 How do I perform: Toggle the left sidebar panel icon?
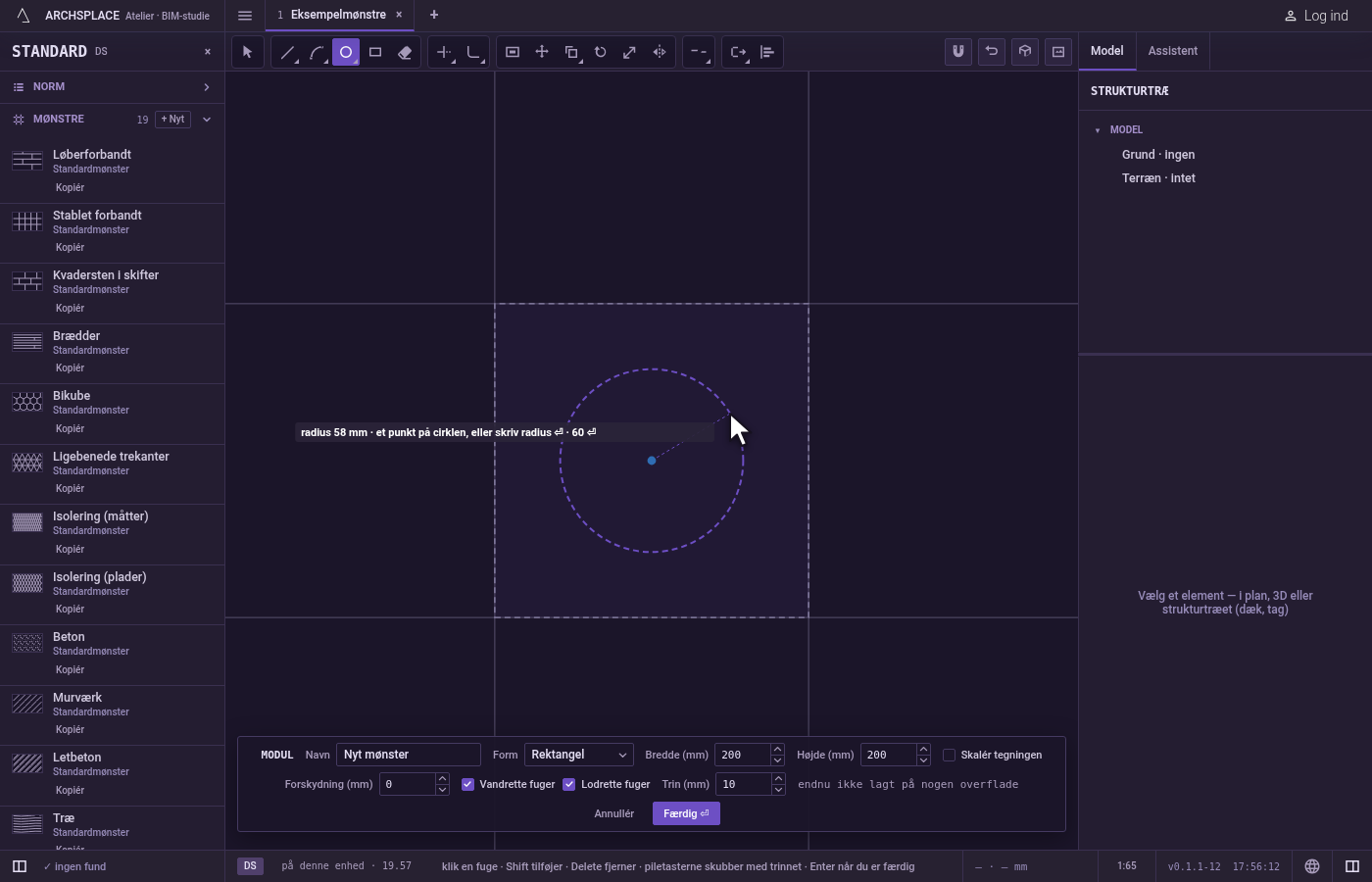[20, 866]
